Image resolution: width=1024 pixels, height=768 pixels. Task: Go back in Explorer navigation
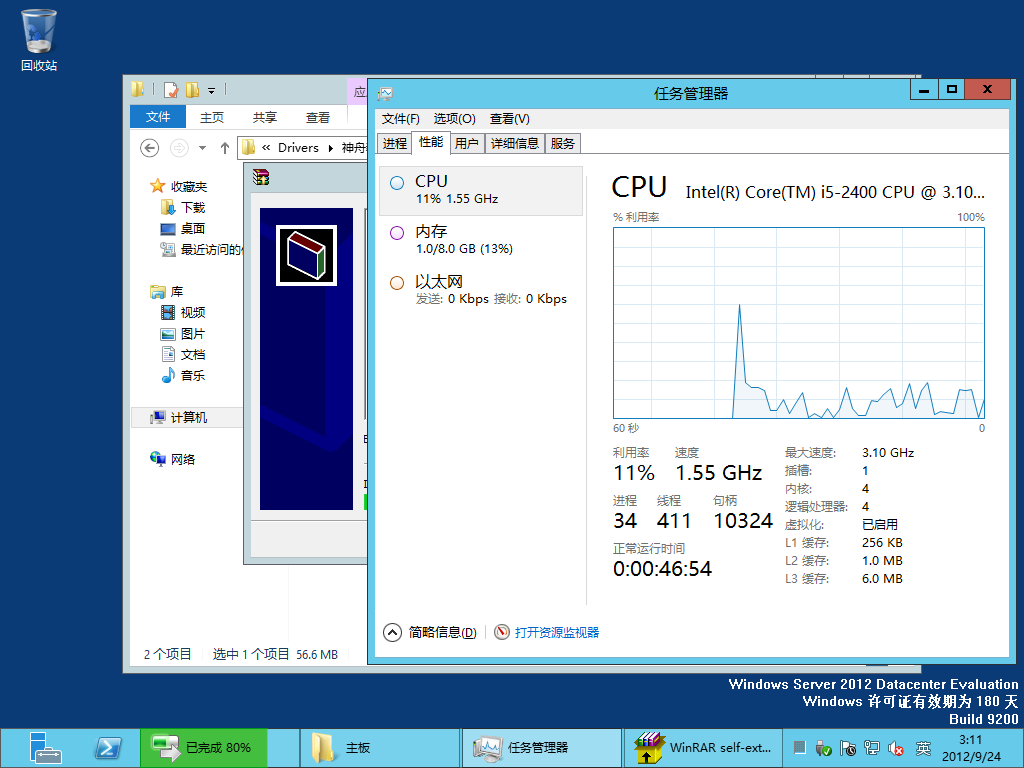(150, 148)
